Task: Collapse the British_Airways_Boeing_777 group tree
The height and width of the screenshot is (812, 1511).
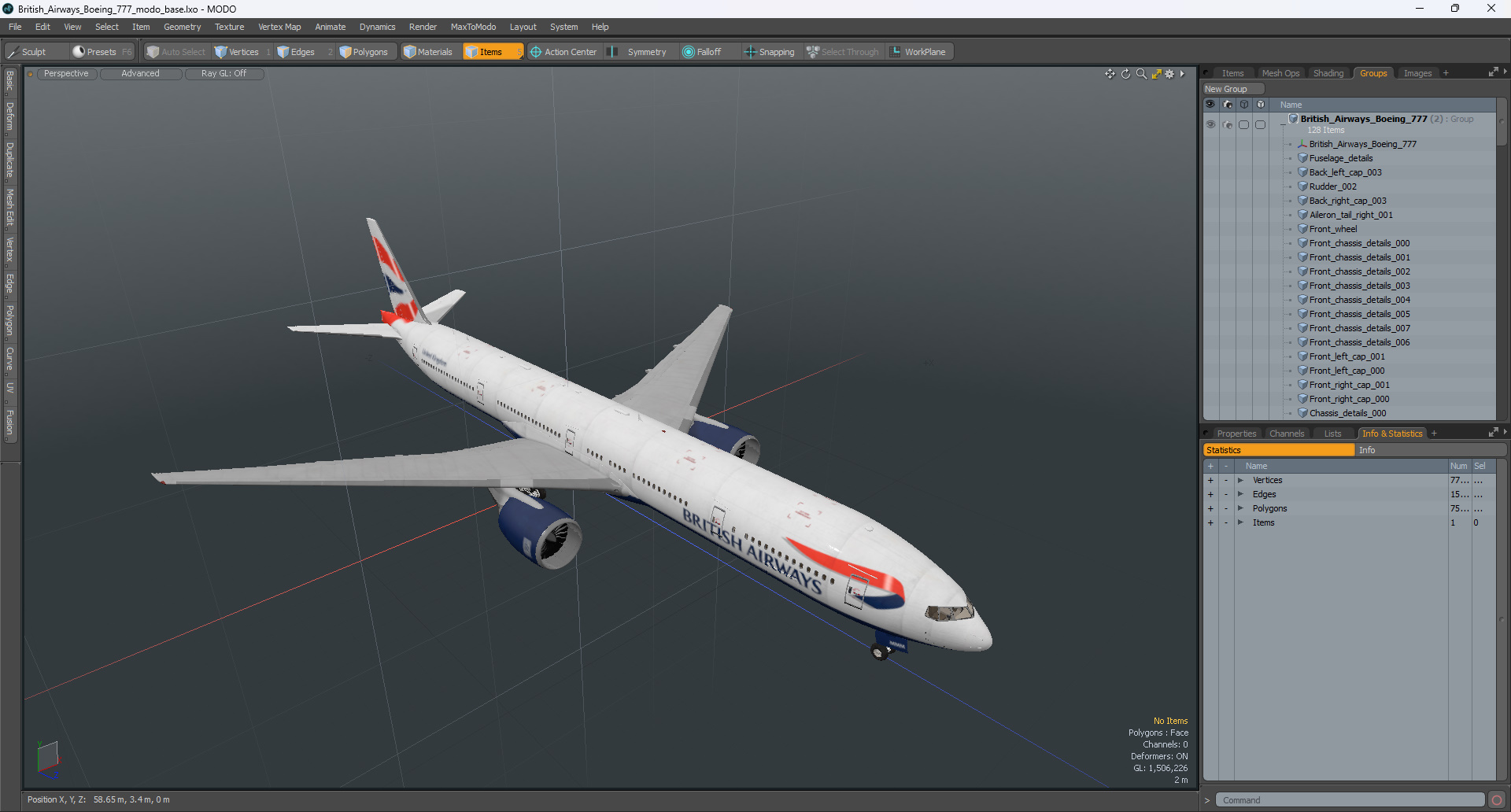Action: (x=1283, y=124)
